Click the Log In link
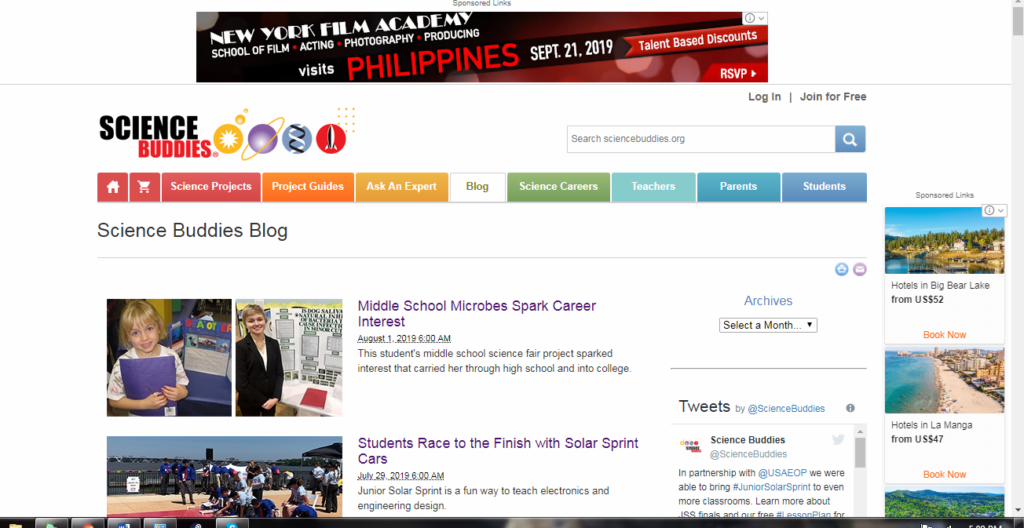The height and width of the screenshot is (528, 1024). [x=764, y=97]
